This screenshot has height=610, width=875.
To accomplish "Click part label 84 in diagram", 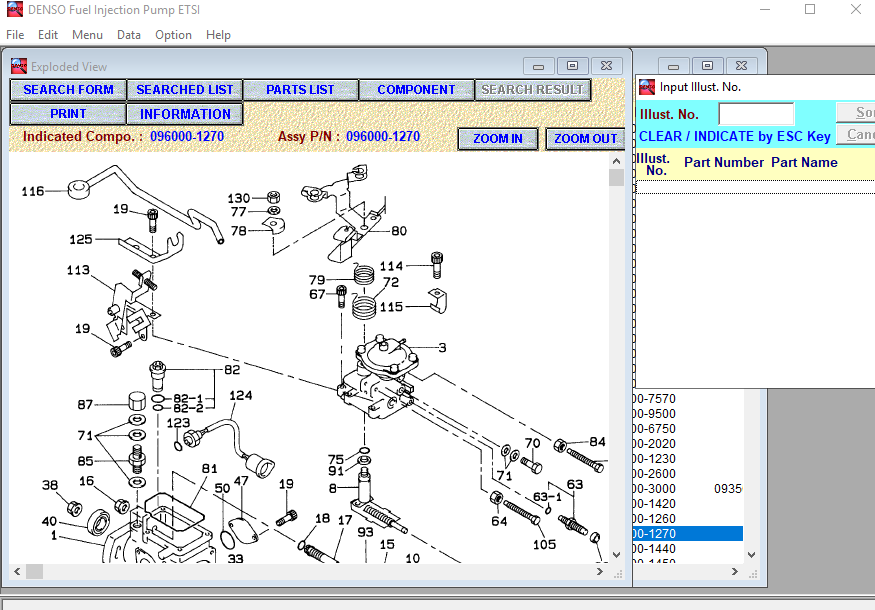I will click(597, 442).
